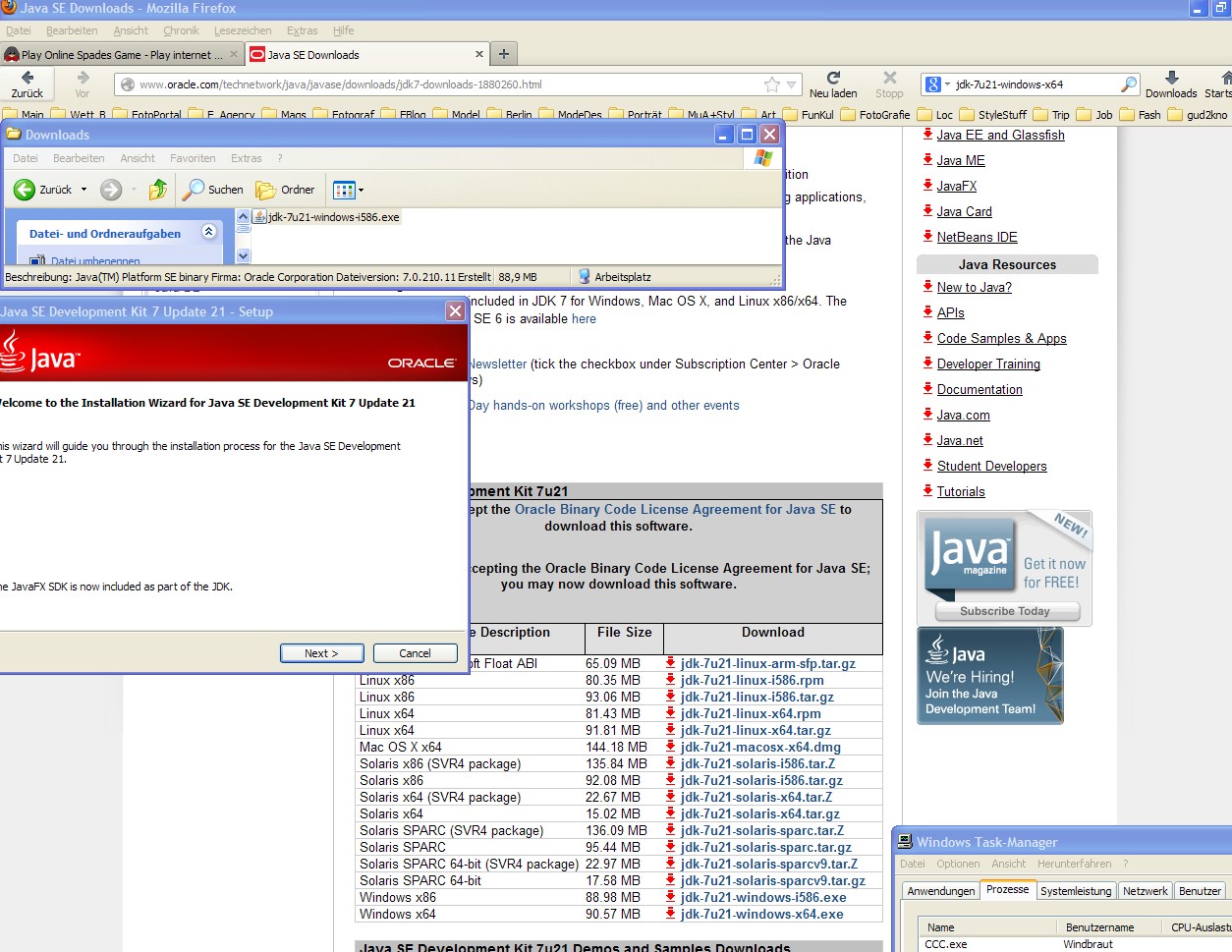Open Firefox Lesezeichen menu
The image size is (1232, 952).
point(243,30)
